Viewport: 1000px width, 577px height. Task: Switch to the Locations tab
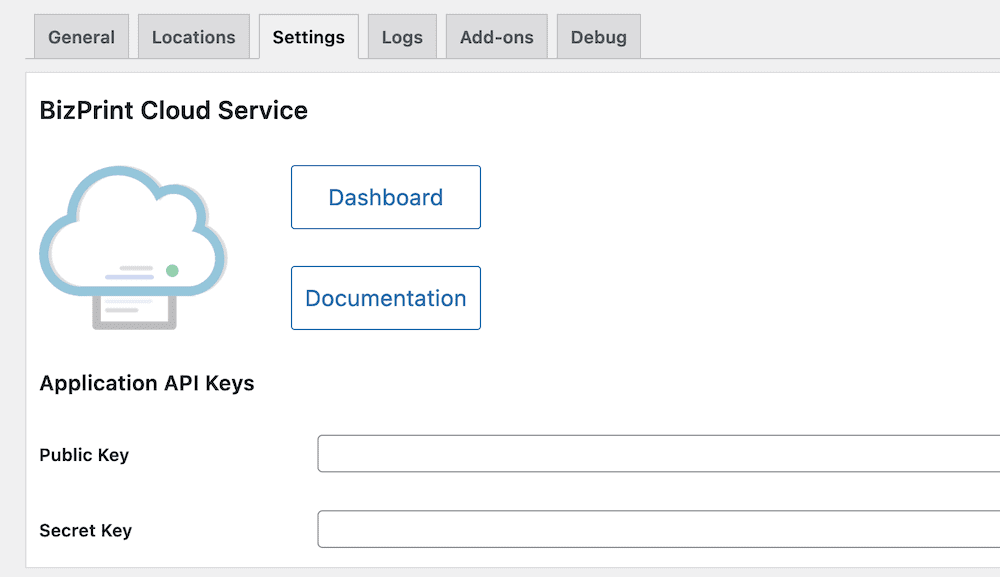194,37
